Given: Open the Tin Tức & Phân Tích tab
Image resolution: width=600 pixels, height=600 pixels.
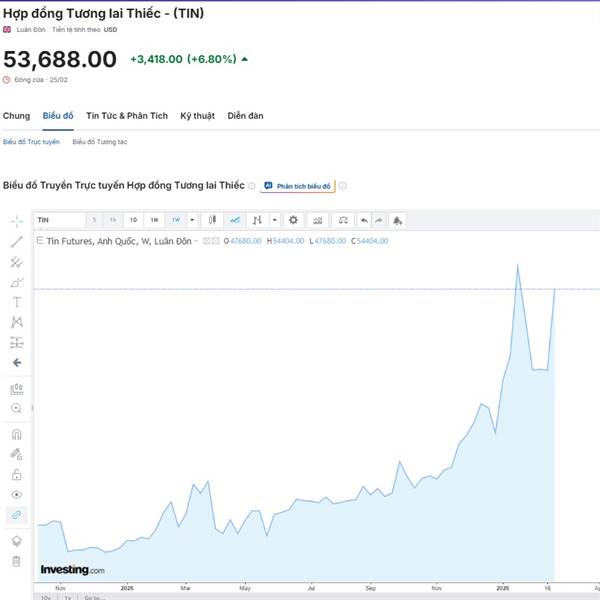Looking at the screenshot, I should coord(127,116).
